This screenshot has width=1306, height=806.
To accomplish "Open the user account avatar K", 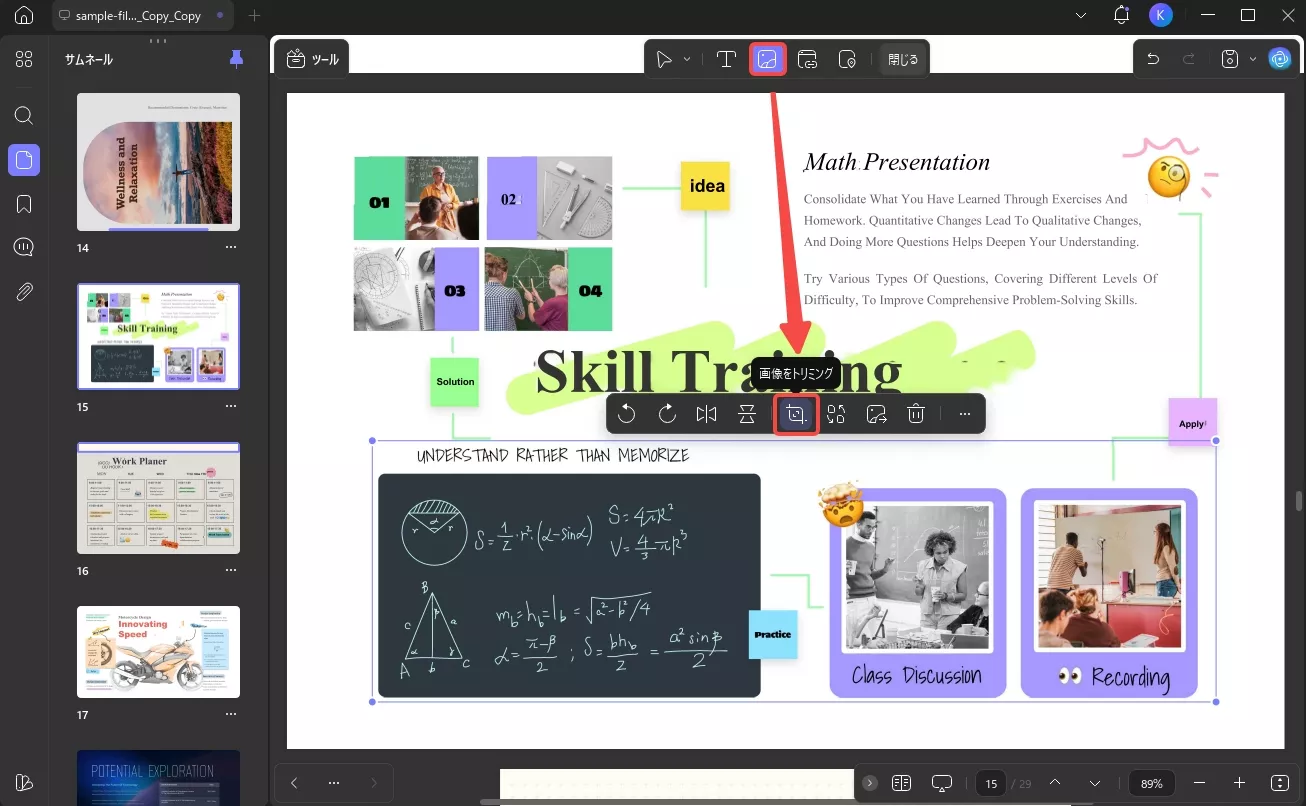I will (x=1160, y=15).
